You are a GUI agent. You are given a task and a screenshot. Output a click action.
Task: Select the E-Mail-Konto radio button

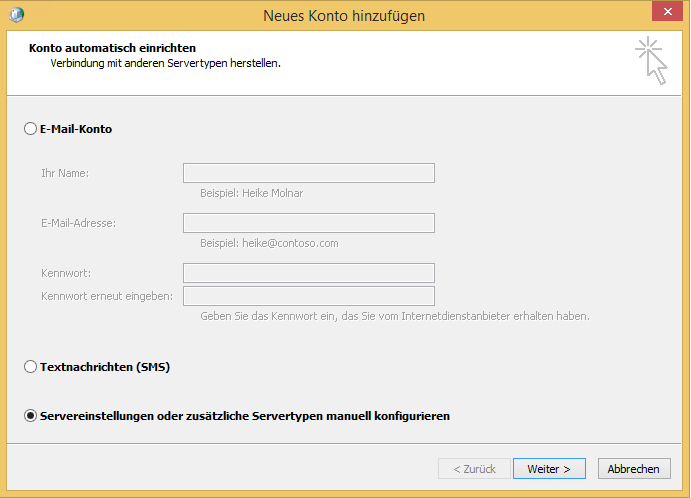(x=31, y=129)
